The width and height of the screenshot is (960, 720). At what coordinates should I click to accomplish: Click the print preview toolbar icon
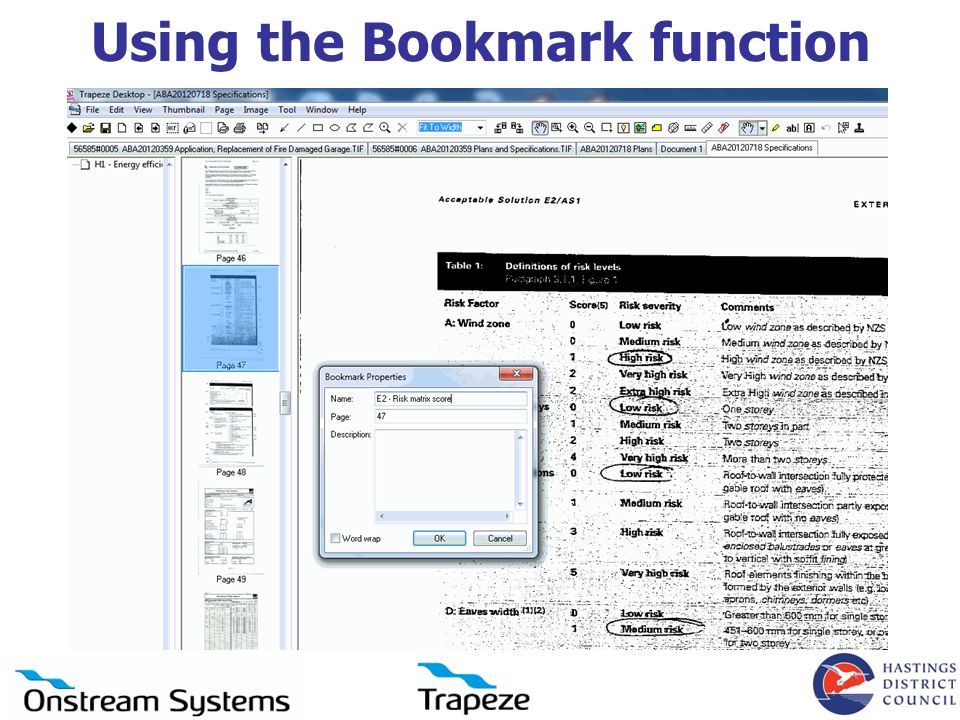[223, 127]
